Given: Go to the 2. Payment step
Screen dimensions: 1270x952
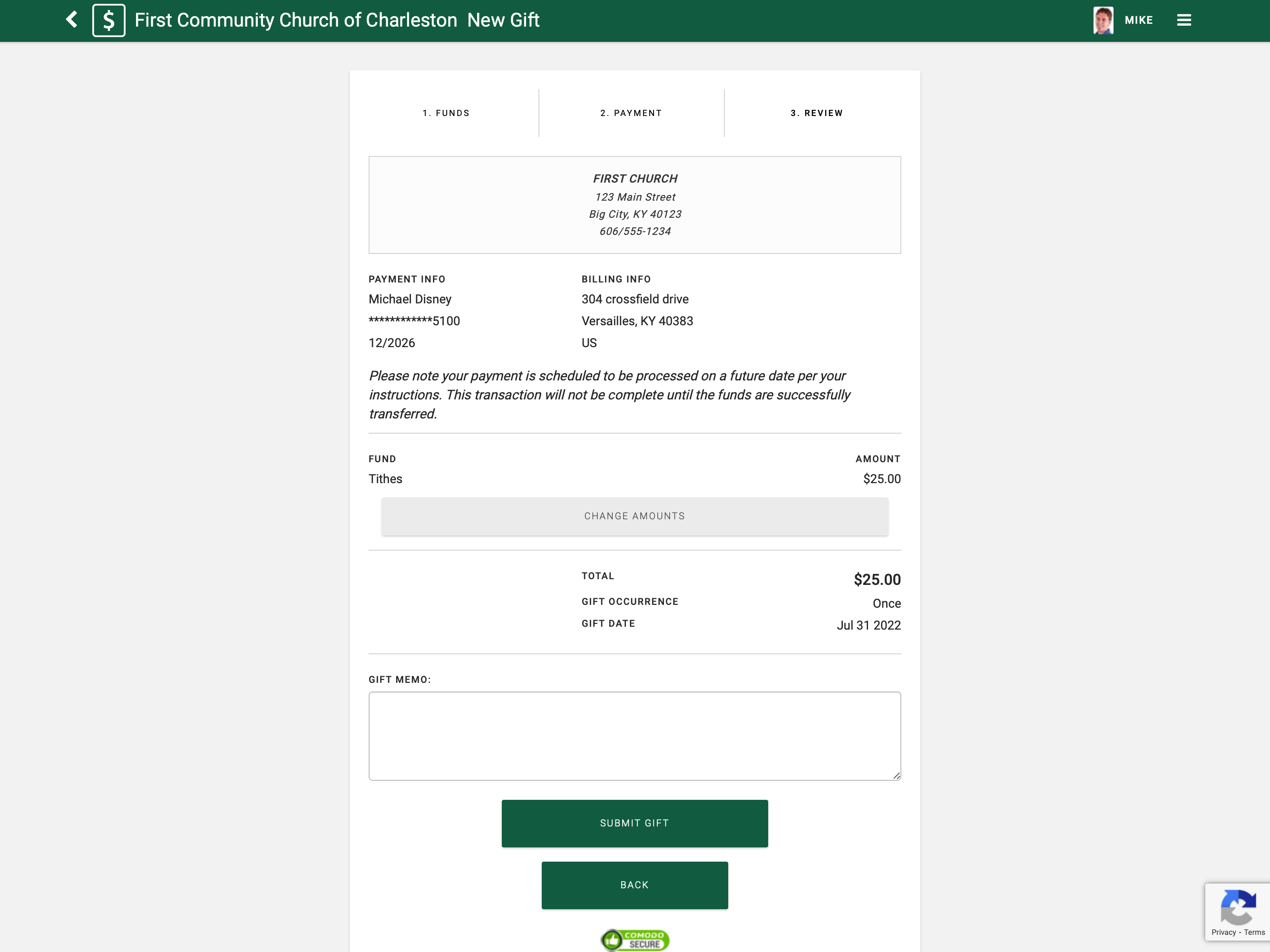Looking at the screenshot, I should click(631, 113).
